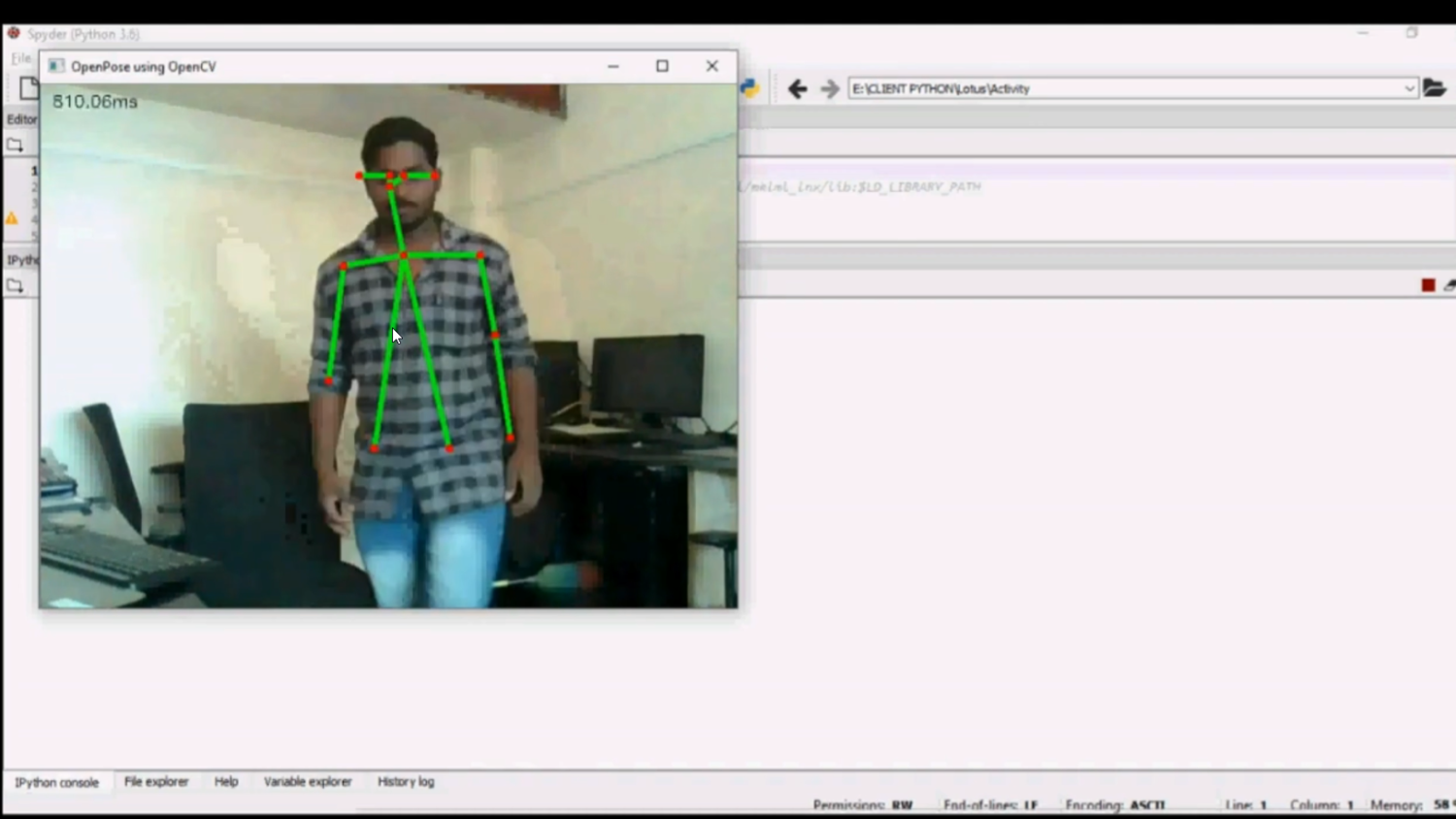This screenshot has height=819, width=1456.
Task: Click the warning triangle in editor margin
Action: pyautogui.click(x=12, y=218)
